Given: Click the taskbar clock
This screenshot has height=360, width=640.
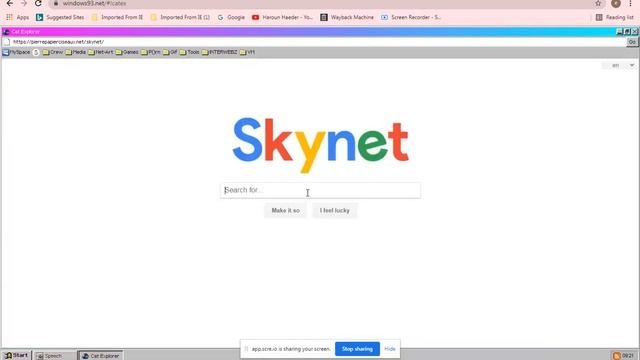Looking at the screenshot, I should (x=628, y=356).
